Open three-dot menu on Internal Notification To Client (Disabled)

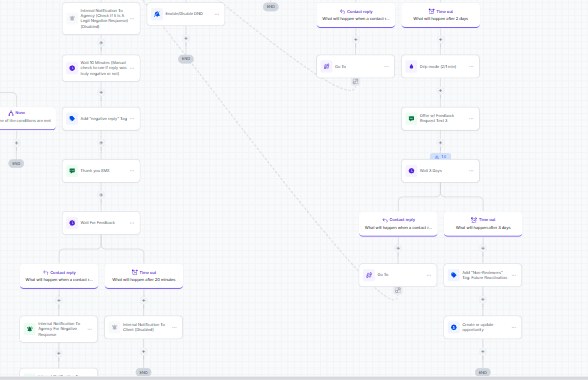(x=174, y=327)
